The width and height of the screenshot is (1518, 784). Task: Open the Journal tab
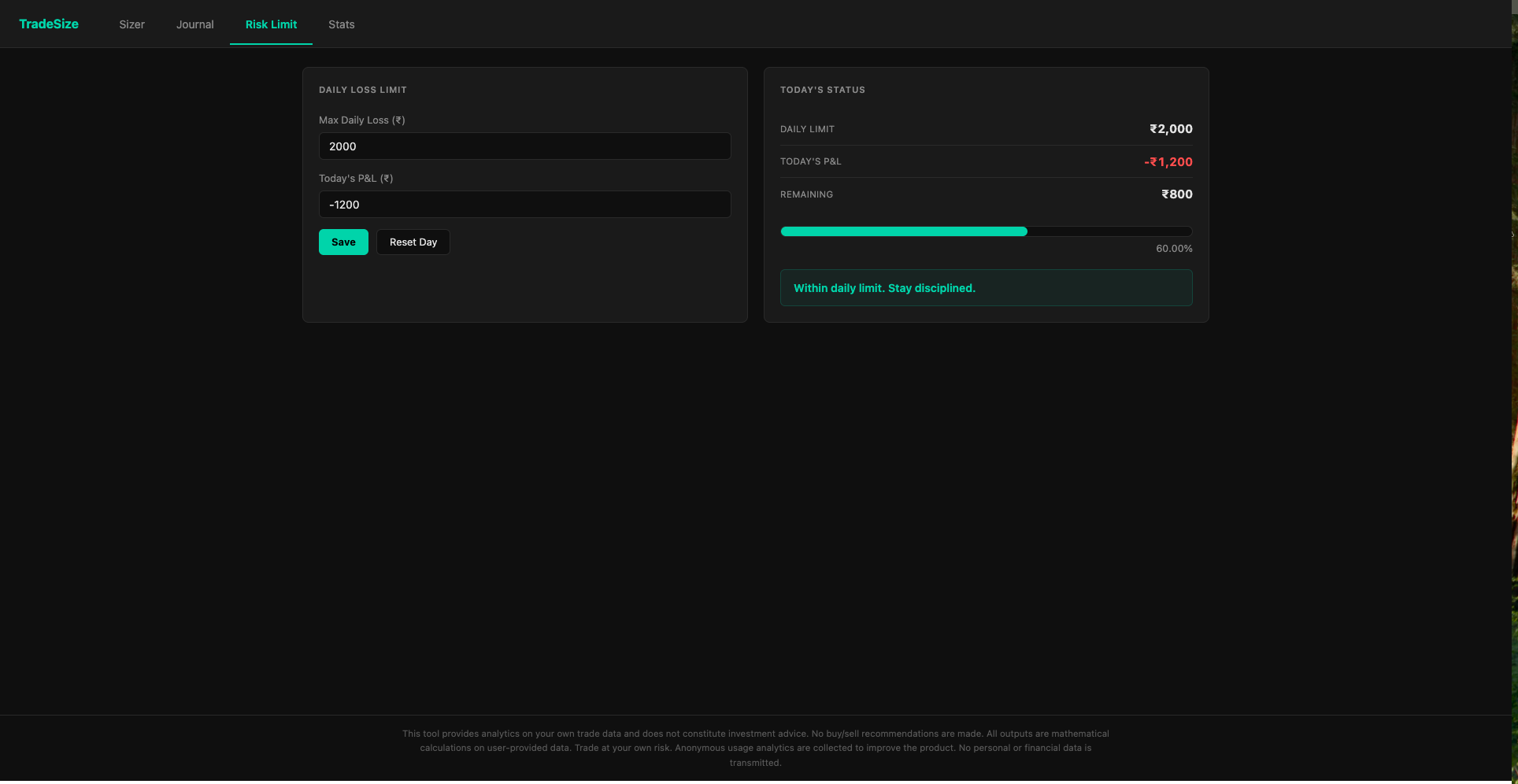click(x=194, y=24)
